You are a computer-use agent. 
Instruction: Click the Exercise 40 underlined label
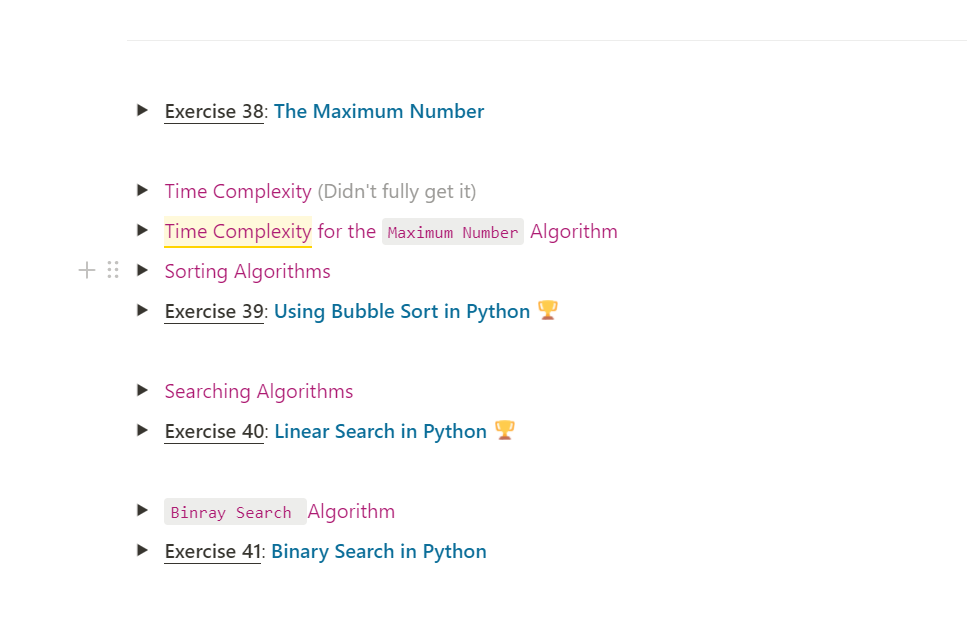point(213,431)
